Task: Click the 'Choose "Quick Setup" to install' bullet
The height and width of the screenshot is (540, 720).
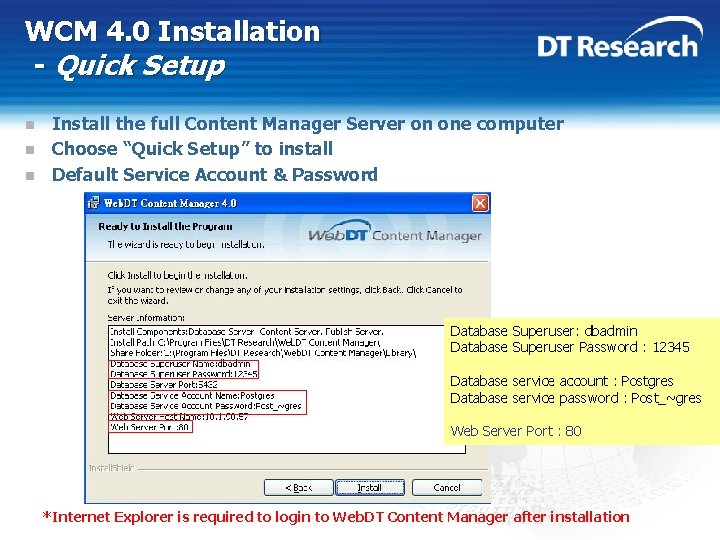Action: (x=192, y=149)
